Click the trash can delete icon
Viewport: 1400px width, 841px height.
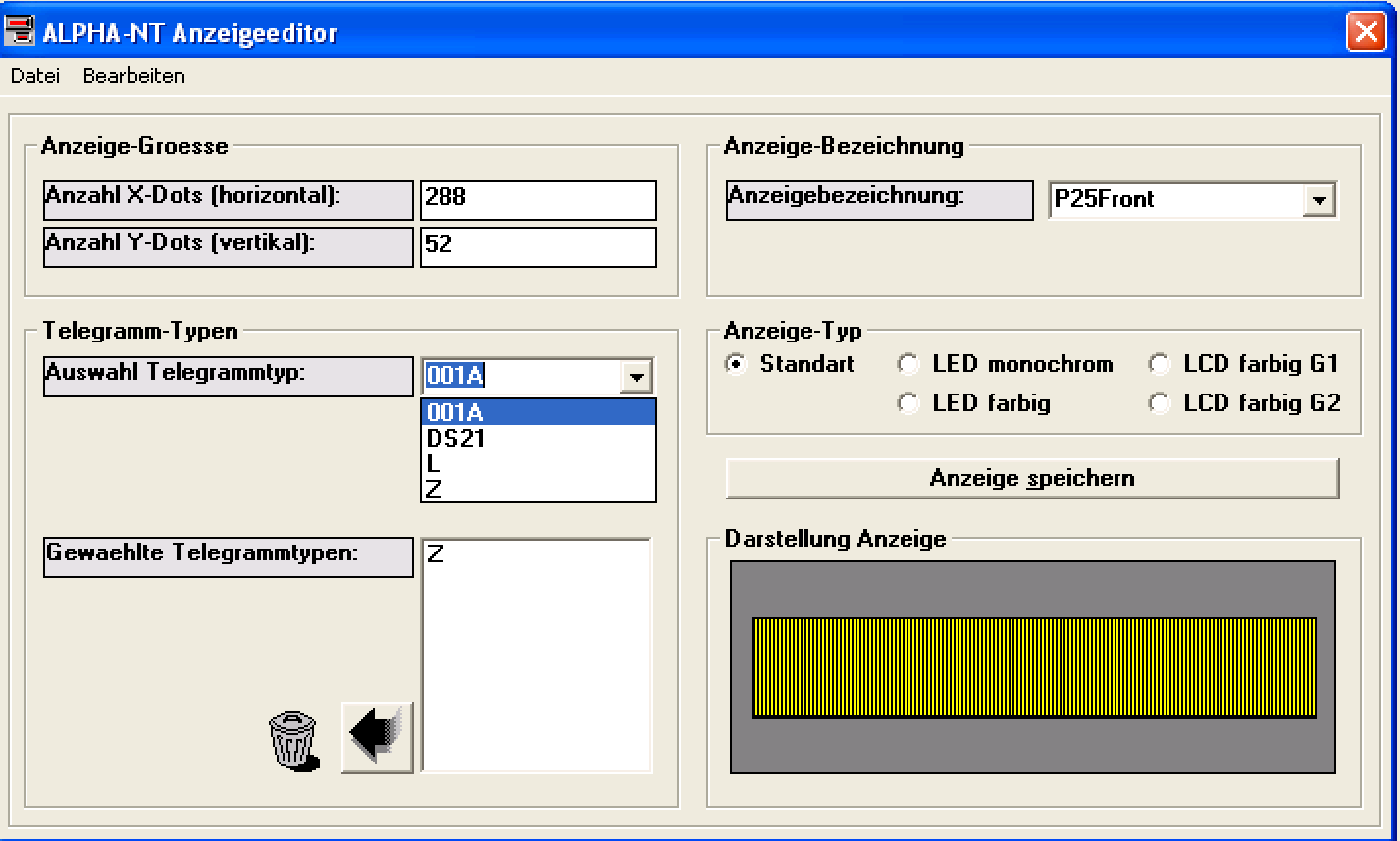click(293, 741)
